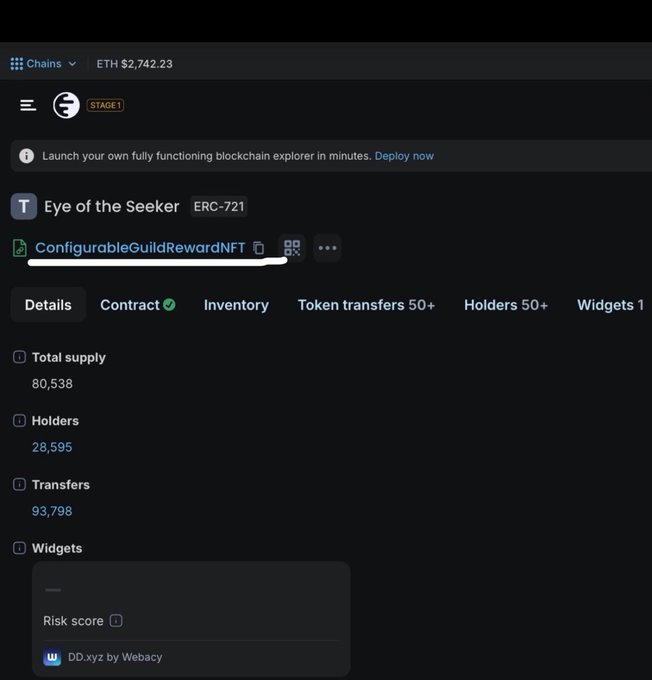Click the Chains grid icon
This screenshot has height=680, width=652.
coord(16,64)
